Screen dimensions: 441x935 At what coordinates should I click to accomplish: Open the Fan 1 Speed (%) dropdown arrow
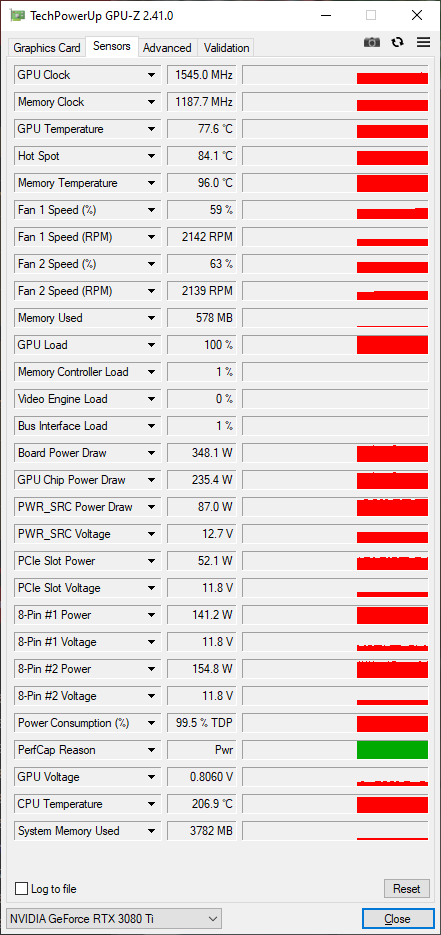click(151, 210)
